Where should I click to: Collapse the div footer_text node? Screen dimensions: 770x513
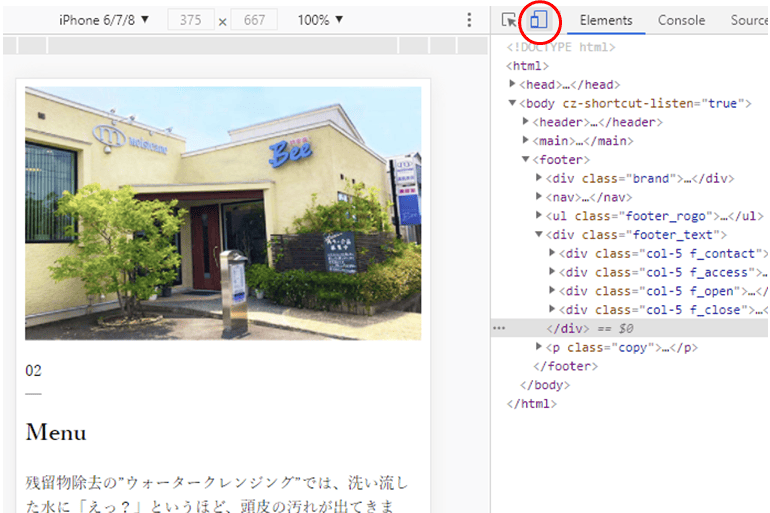539,234
